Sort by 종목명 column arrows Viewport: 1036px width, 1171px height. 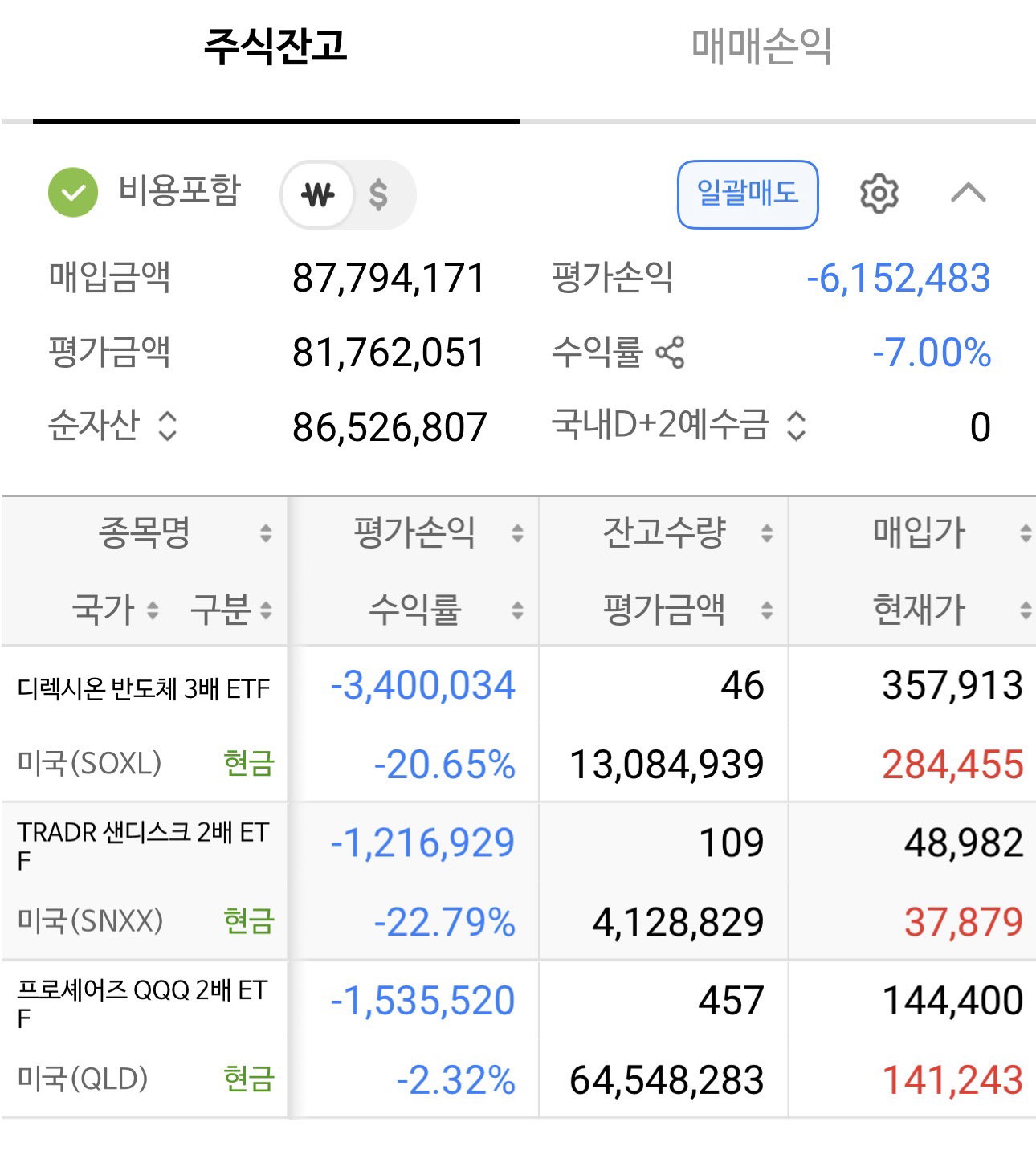point(266,532)
